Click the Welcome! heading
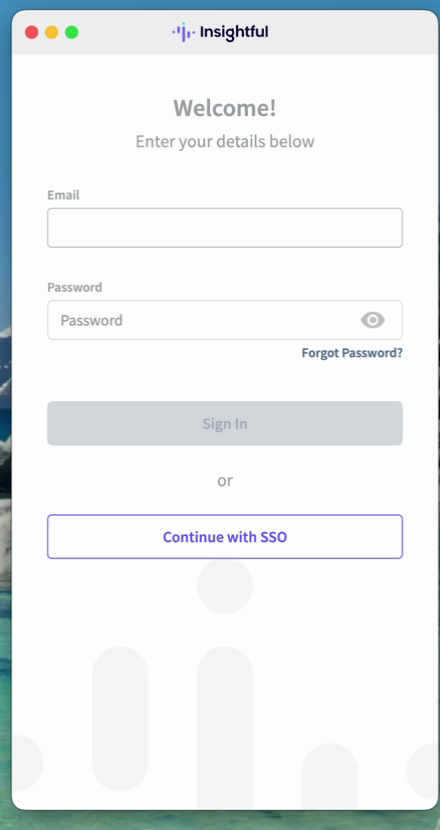440x830 pixels. [x=225, y=108]
